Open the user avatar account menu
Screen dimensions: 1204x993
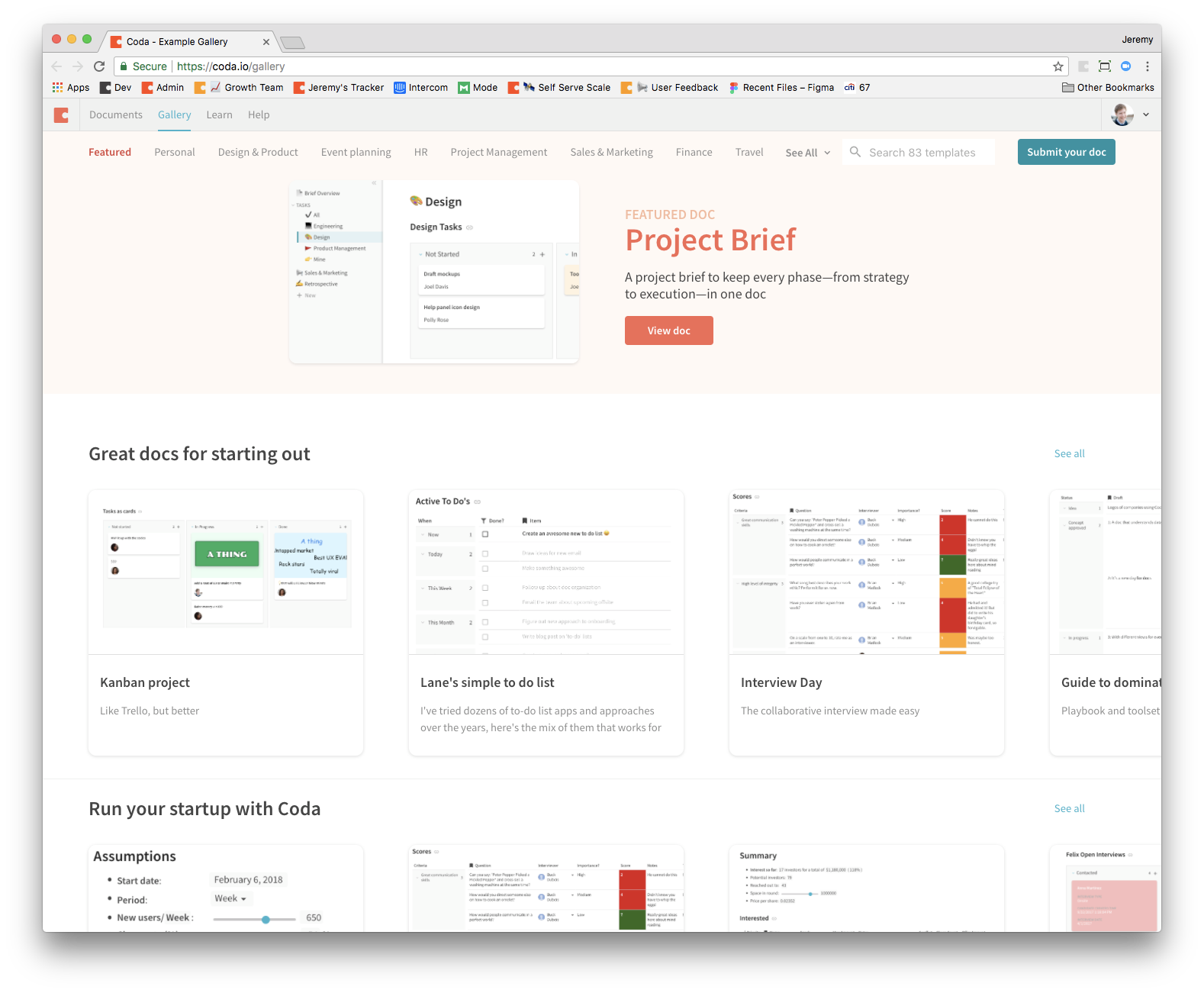(1130, 115)
